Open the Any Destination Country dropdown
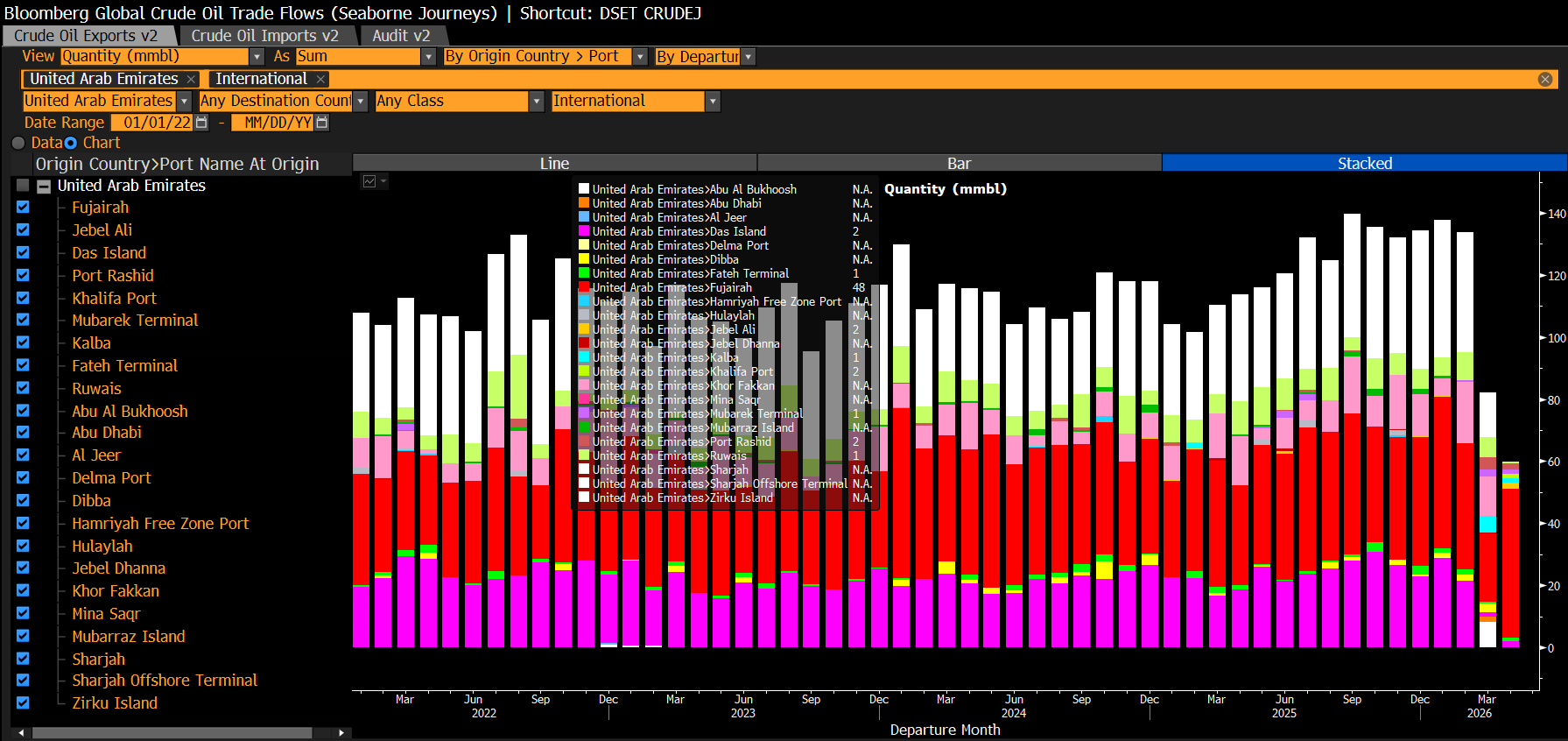This screenshot has height=741, width=1568. click(x=360, y=102)
